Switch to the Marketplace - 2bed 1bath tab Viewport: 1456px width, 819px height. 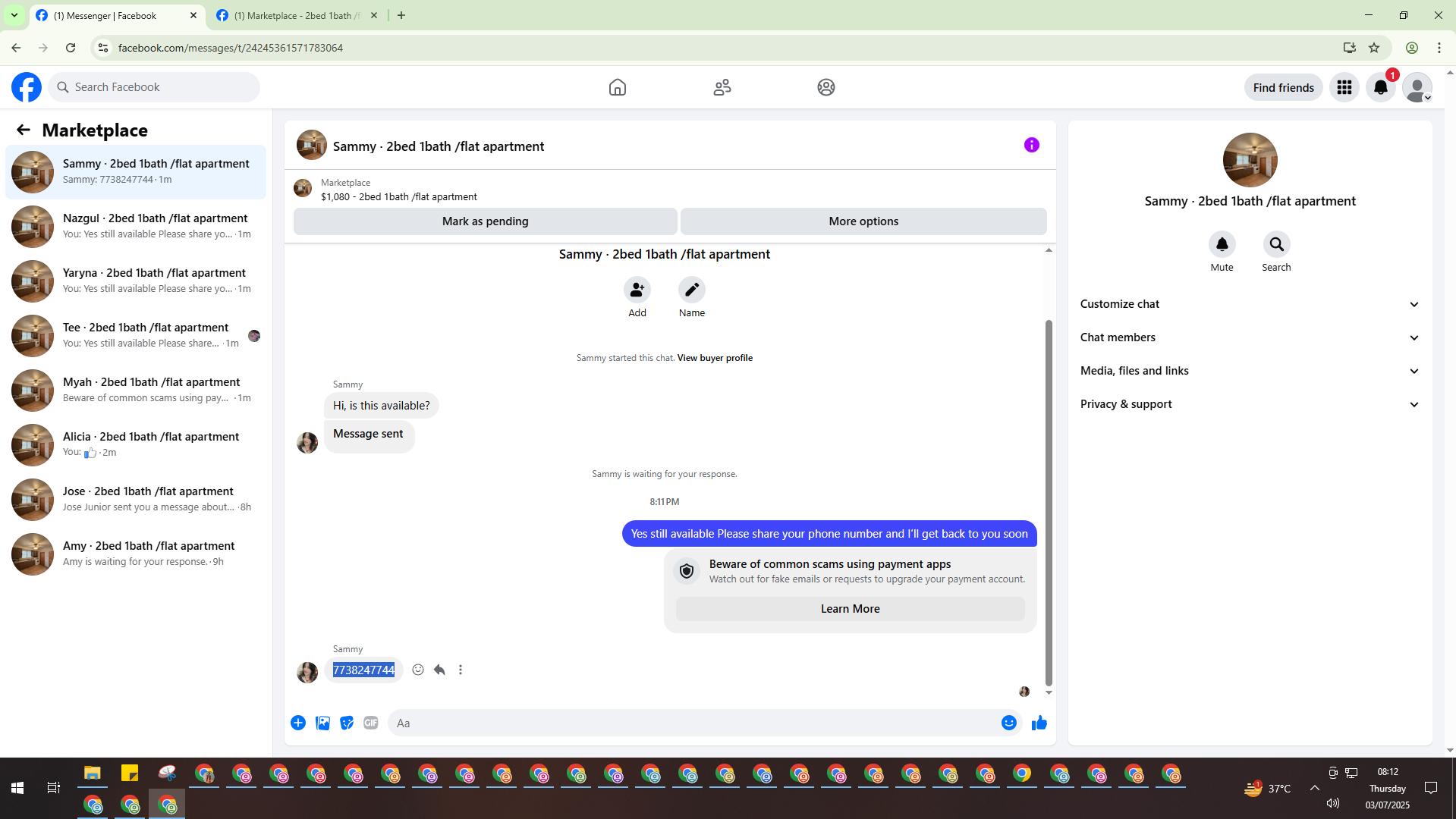click(x=297, y=15)
